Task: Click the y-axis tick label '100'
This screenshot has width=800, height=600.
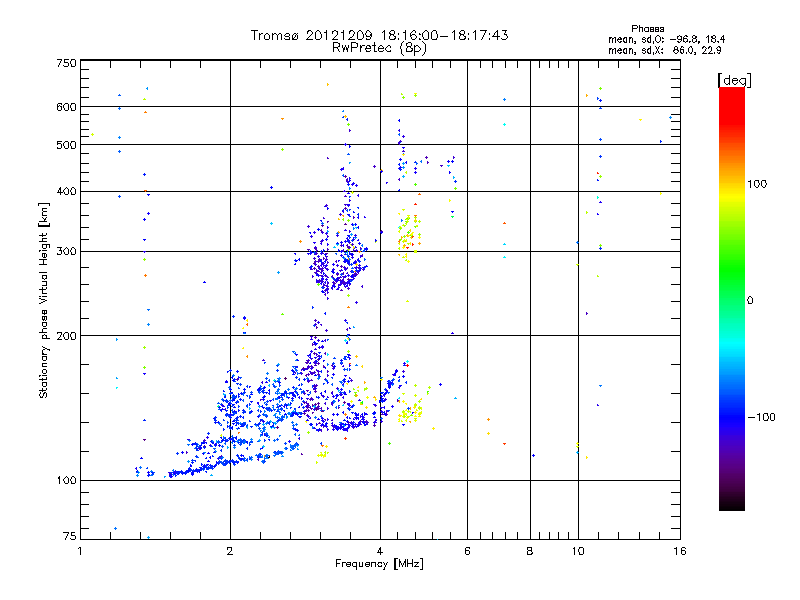Action: [x=66, y=480]
